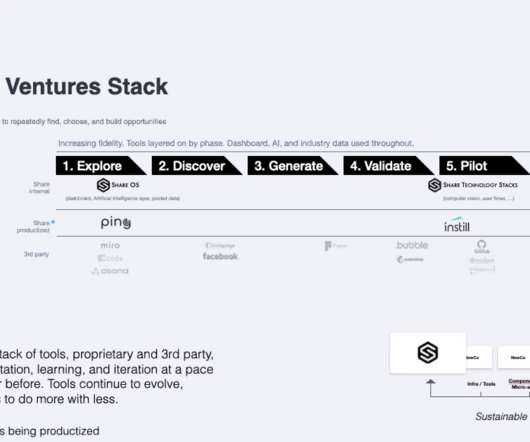
Task: Click the facebook logo
Action: [x=220, y=256]
